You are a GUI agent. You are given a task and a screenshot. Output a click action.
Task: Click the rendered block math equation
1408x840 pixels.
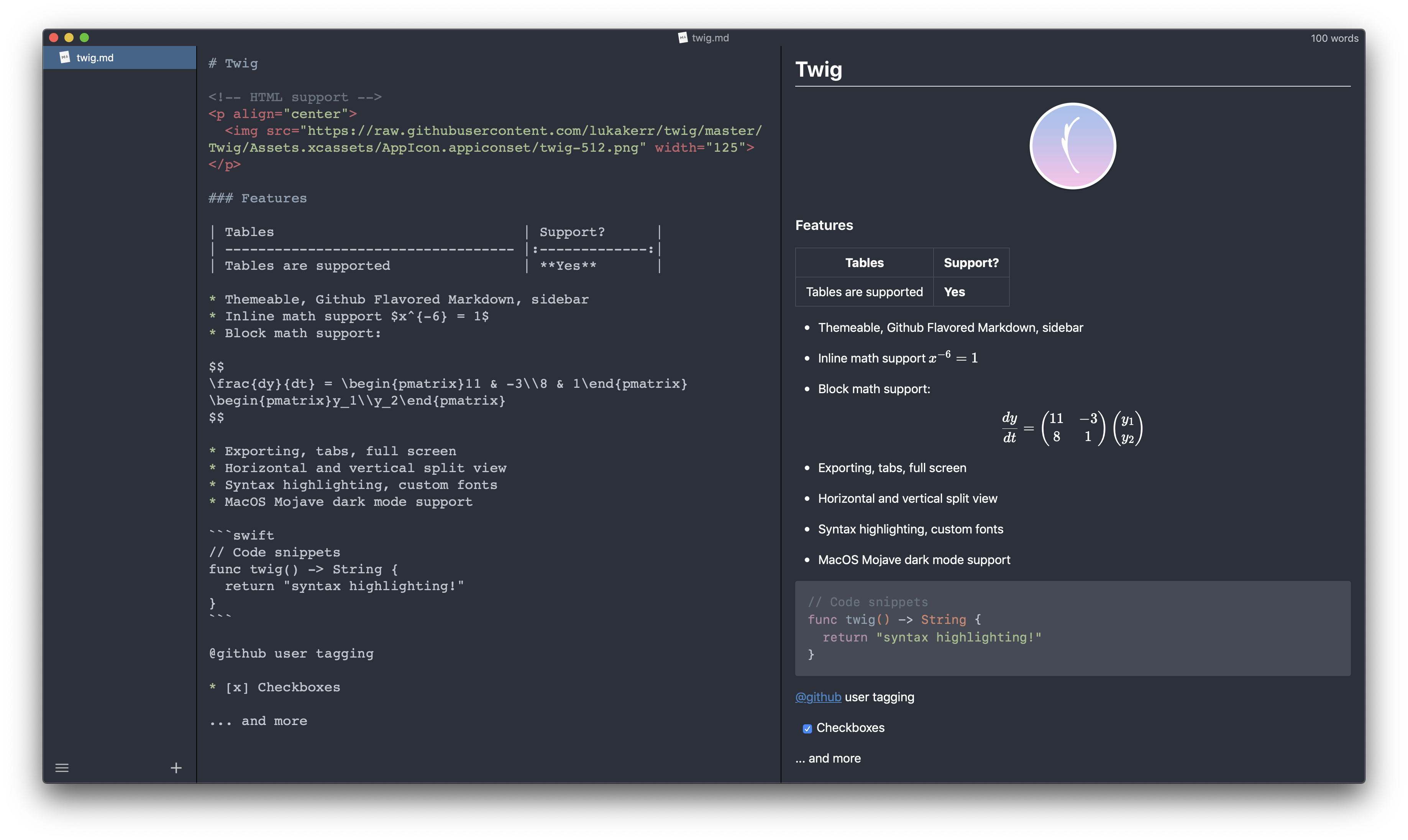coord(1072,428)
